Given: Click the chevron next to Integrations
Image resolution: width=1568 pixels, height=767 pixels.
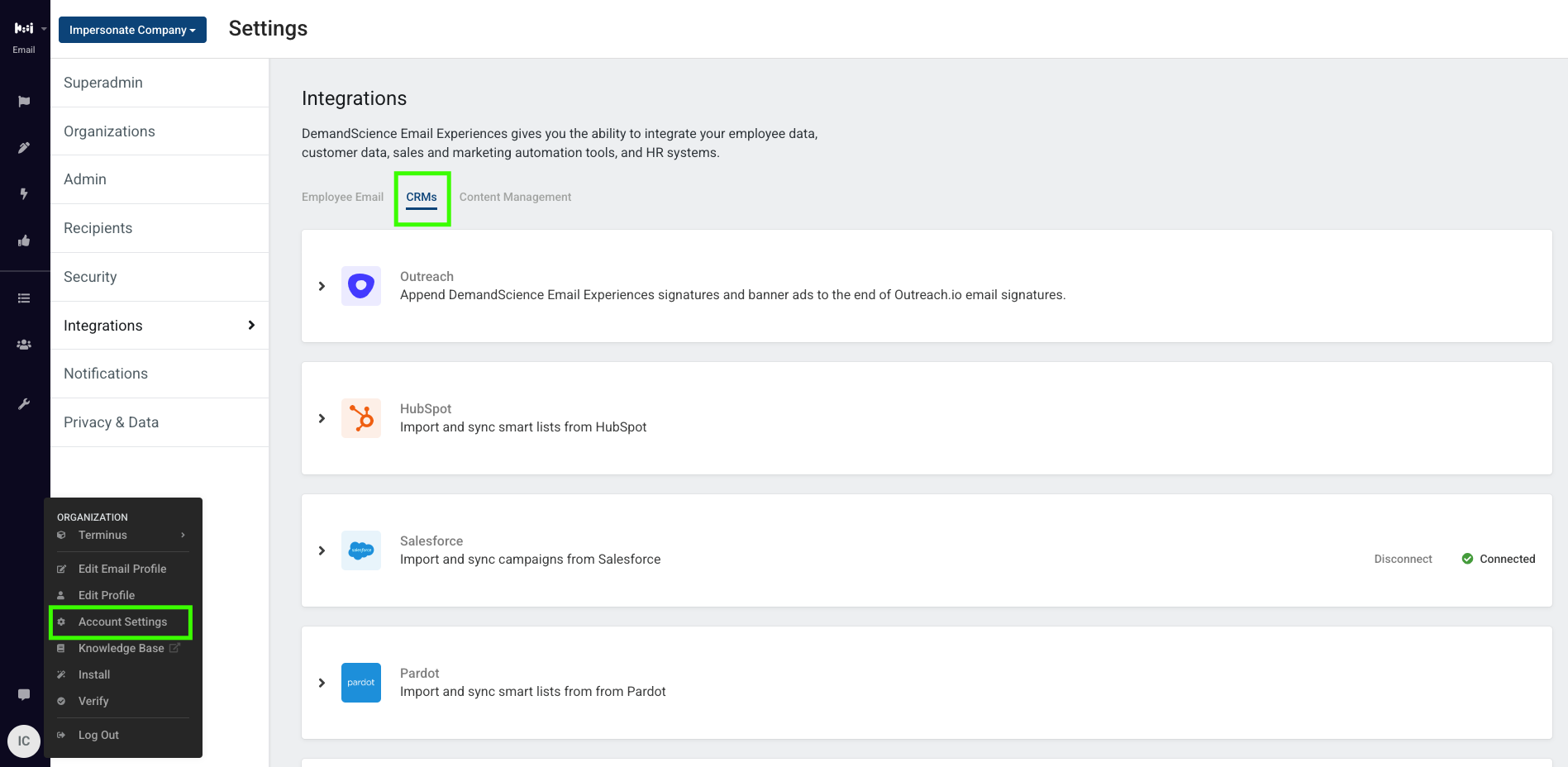Looking at the screenshot, I should pos(251,325).
